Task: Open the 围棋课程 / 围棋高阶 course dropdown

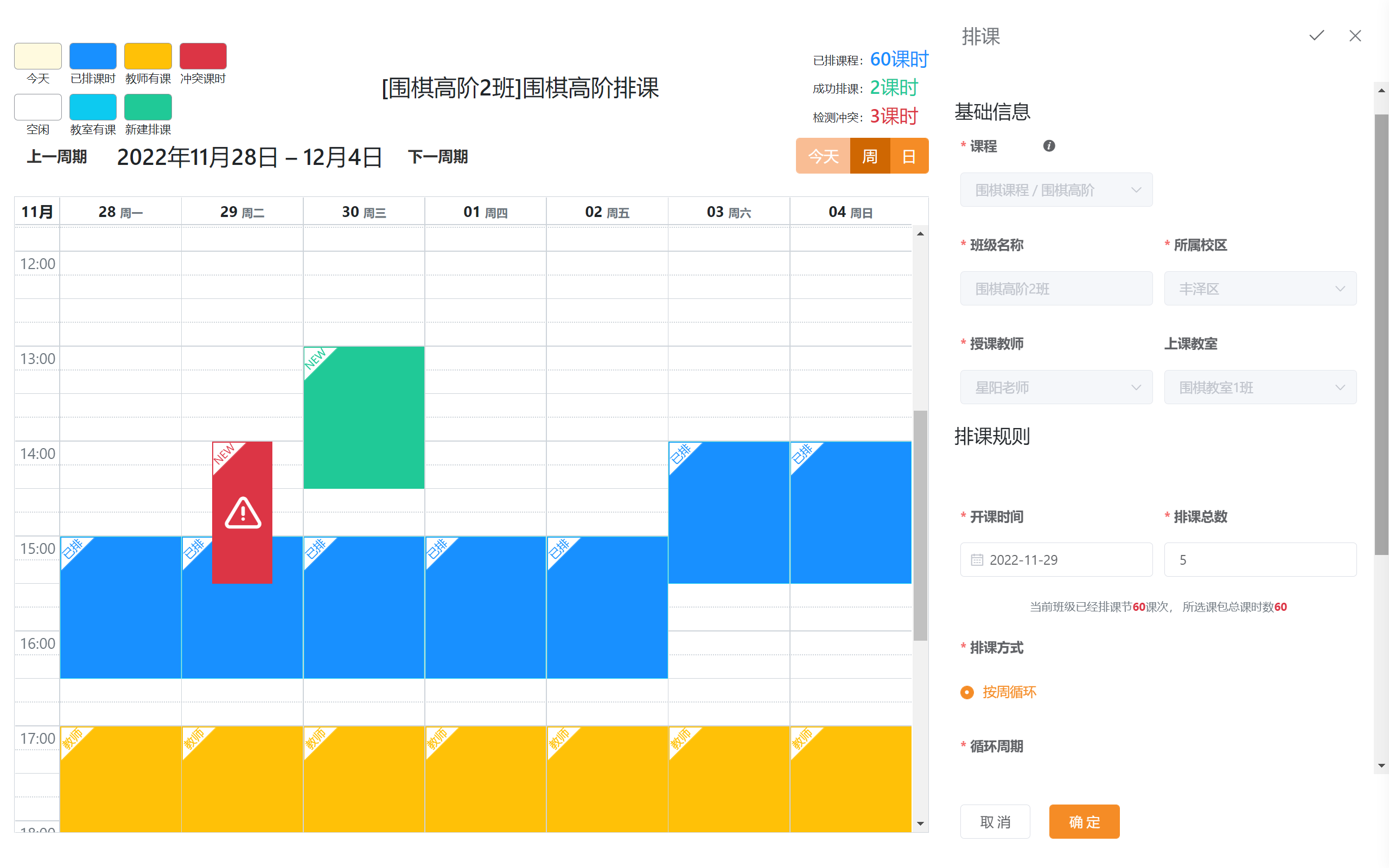Action: tap(1056, 190)
